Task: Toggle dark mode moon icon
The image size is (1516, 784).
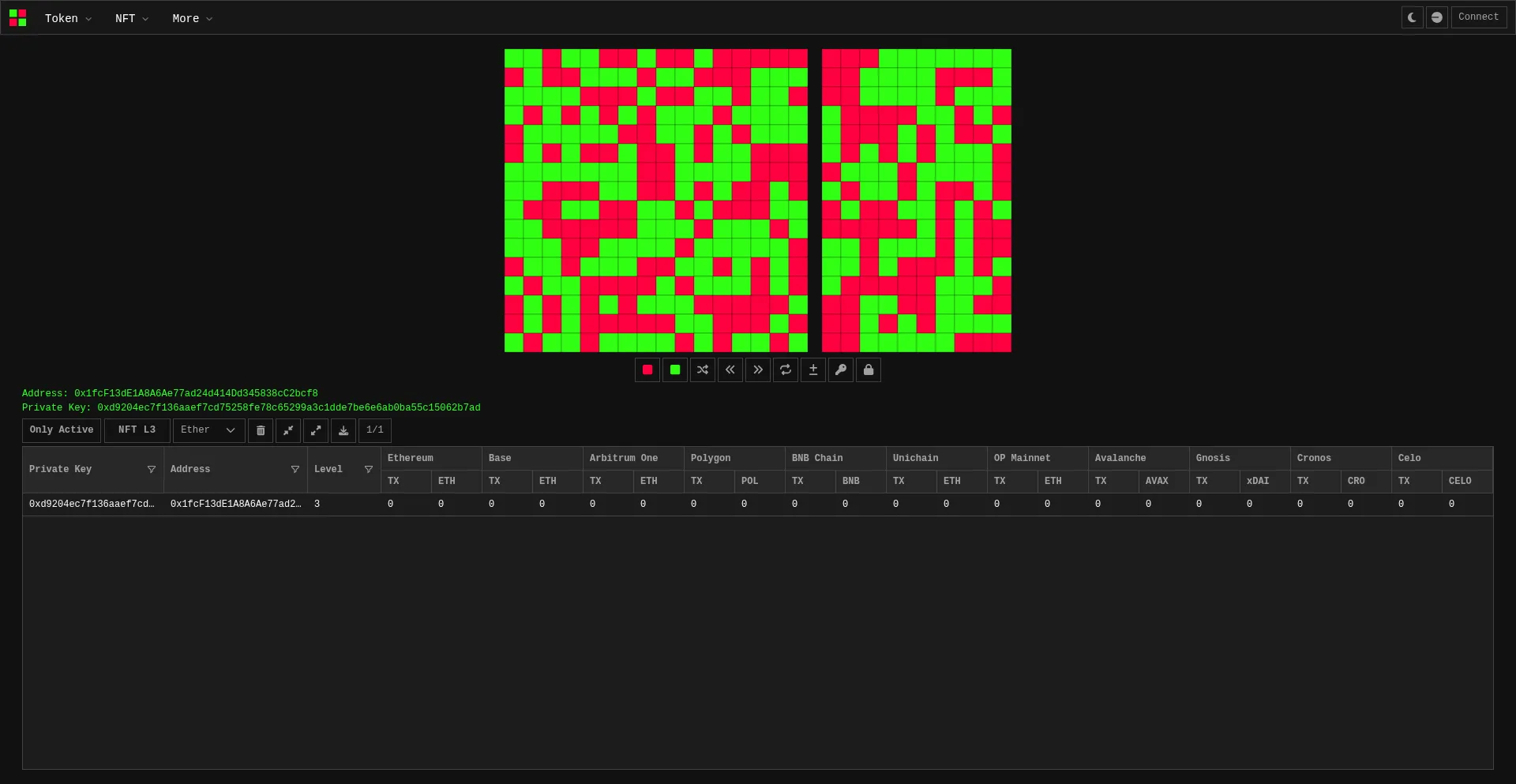Action: click(x=1412, y=17)
